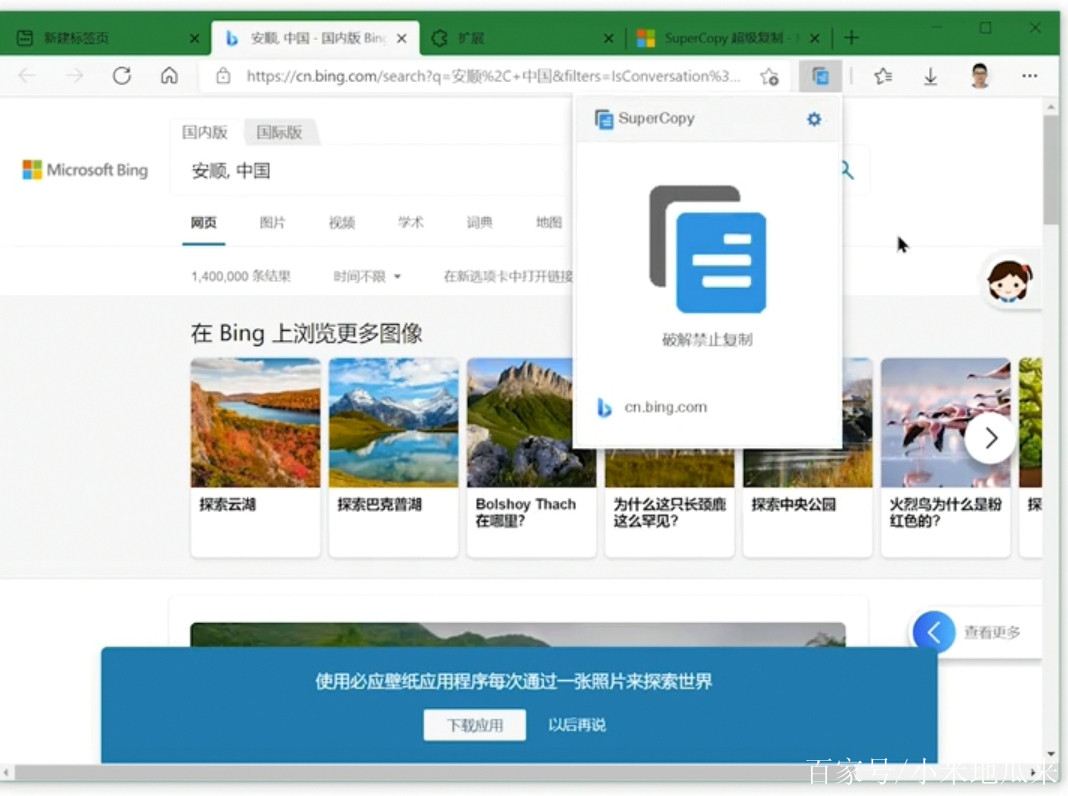Screen dimensions: 1068x796
Task: Click the browser back arrow
Action: (x=27, y=76)
